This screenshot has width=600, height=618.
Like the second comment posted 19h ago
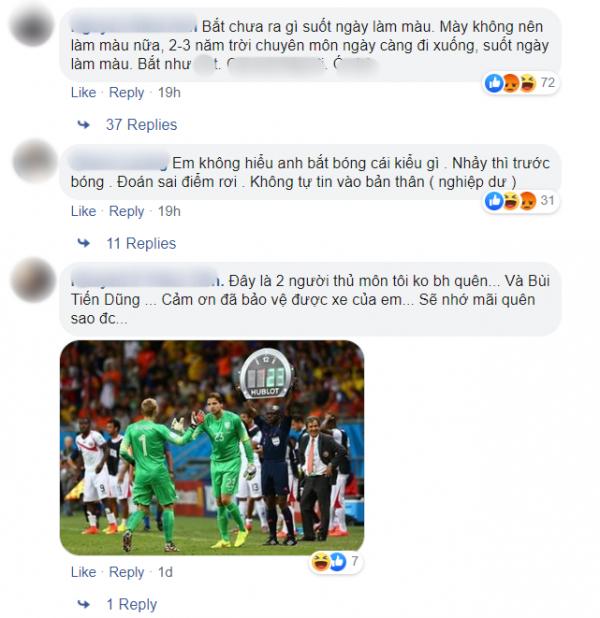click(x=84, y=211)
